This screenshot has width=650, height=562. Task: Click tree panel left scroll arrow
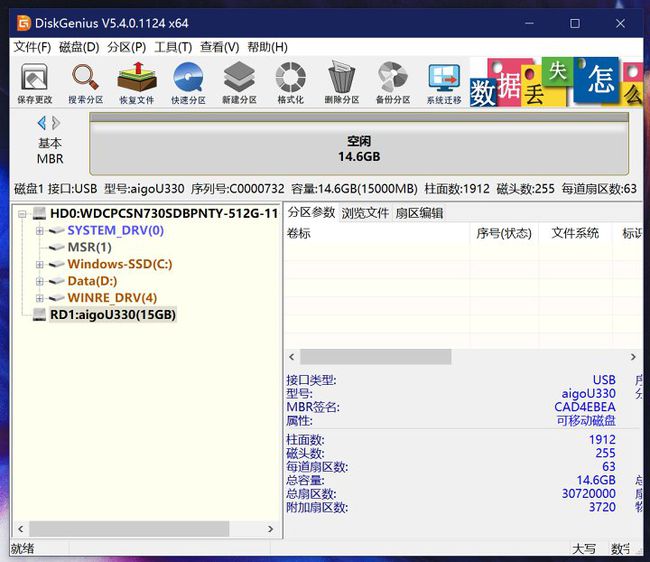tap(21, 529)
